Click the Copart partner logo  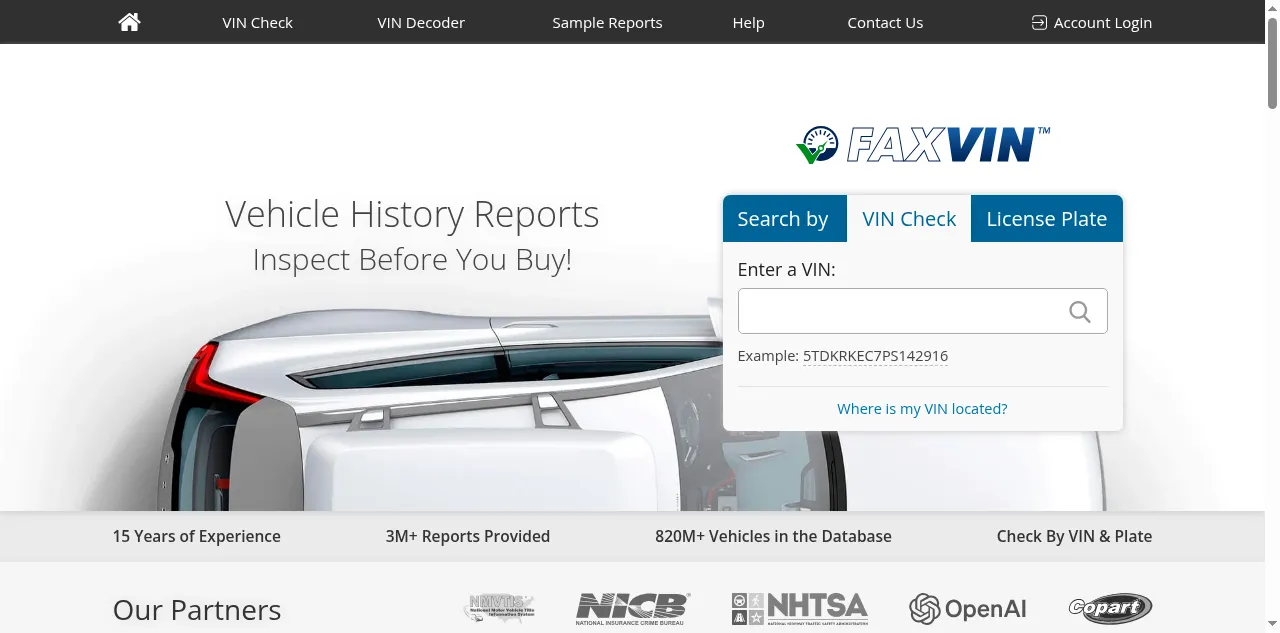tap(1110, 607)
